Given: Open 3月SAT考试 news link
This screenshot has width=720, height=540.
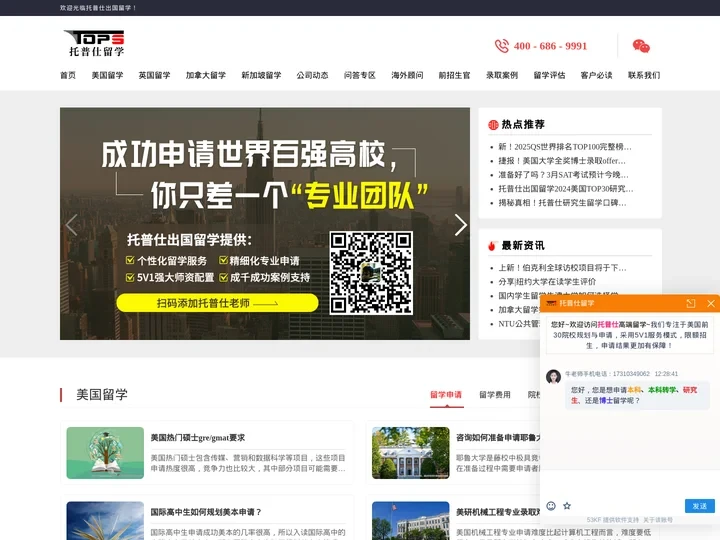Looking at the screenshot, I should point(563,174).
